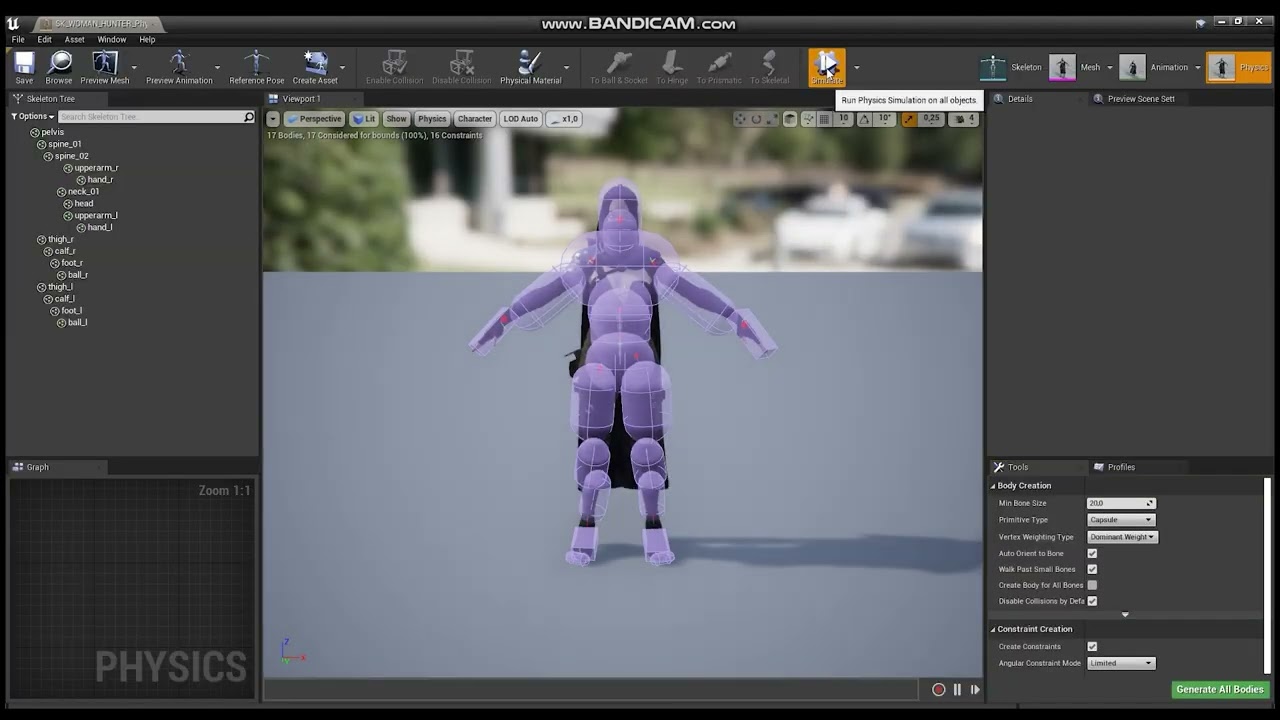Collapse the Constraint Creation section

pyautogui.click(x=994, y=629)
